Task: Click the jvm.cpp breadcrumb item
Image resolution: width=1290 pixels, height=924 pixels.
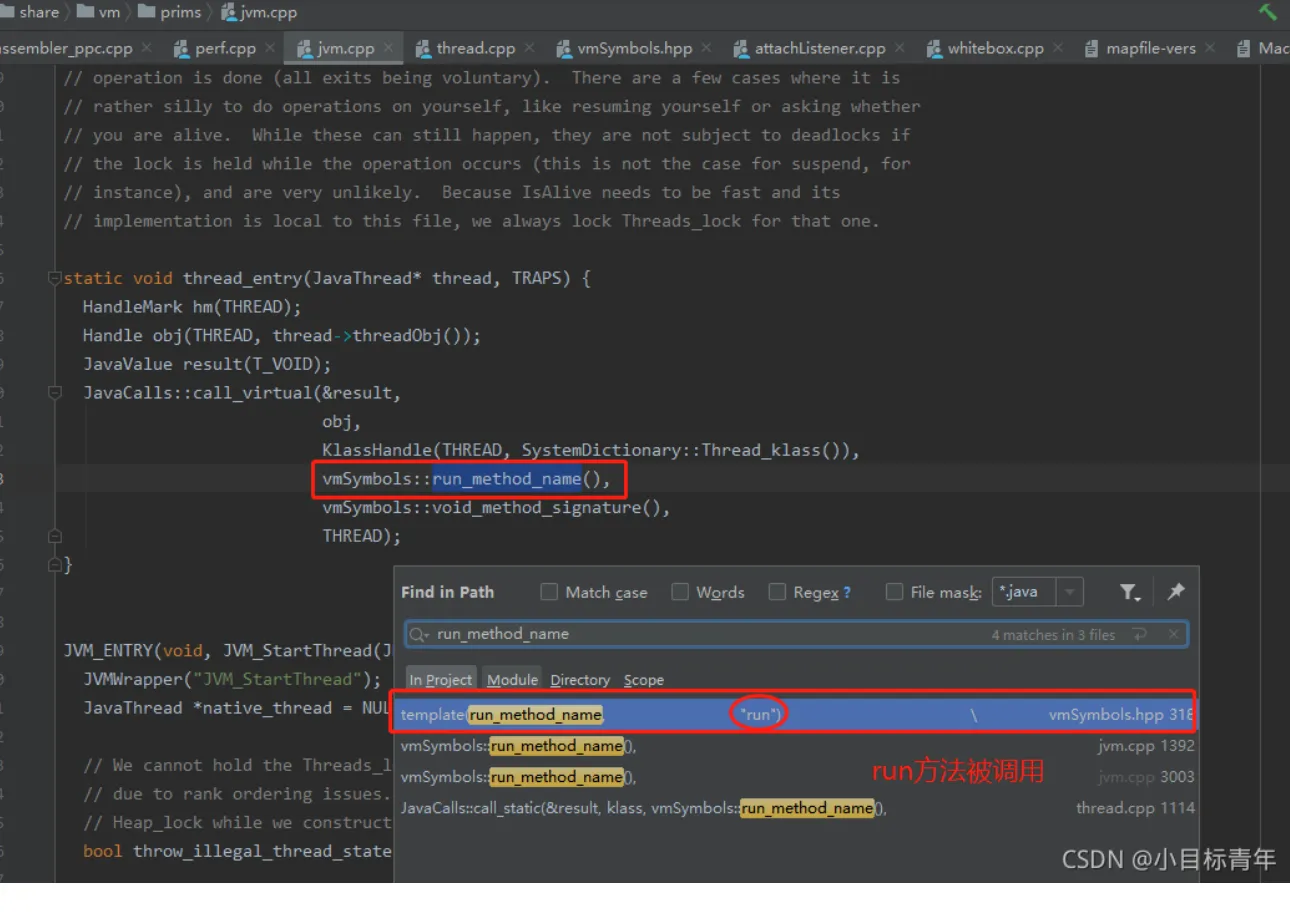Action: pyautogui.click(x=259, y=12)
